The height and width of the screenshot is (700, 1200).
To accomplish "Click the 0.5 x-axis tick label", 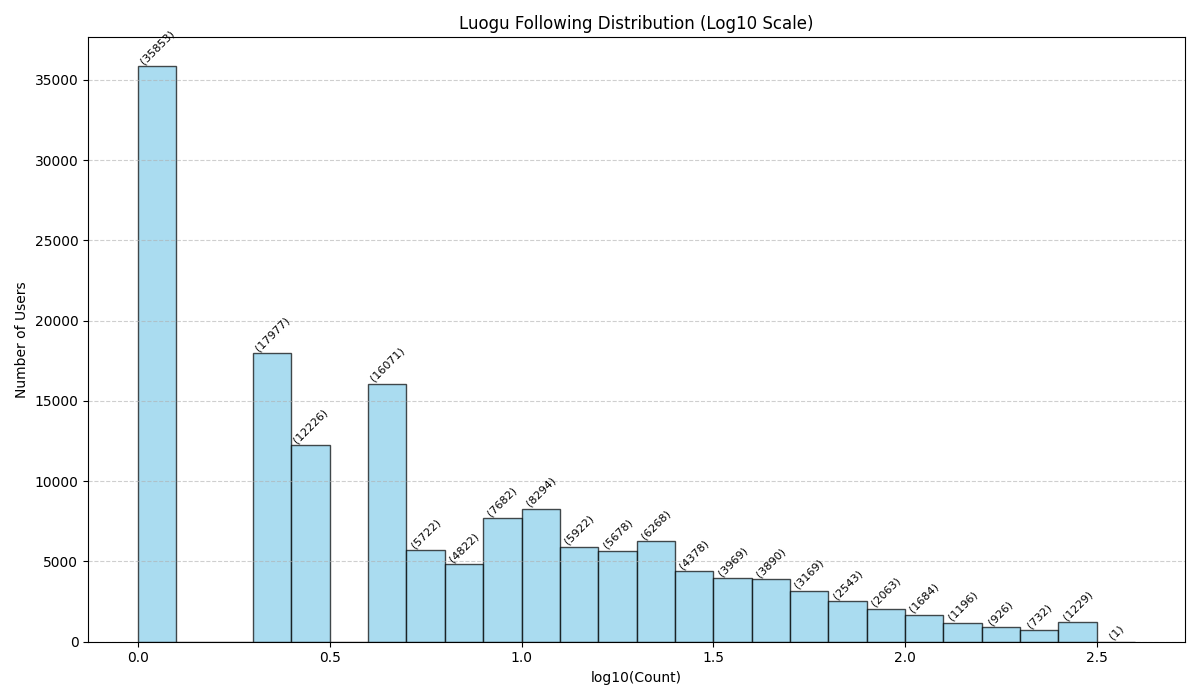I will (x=330, y=657).
